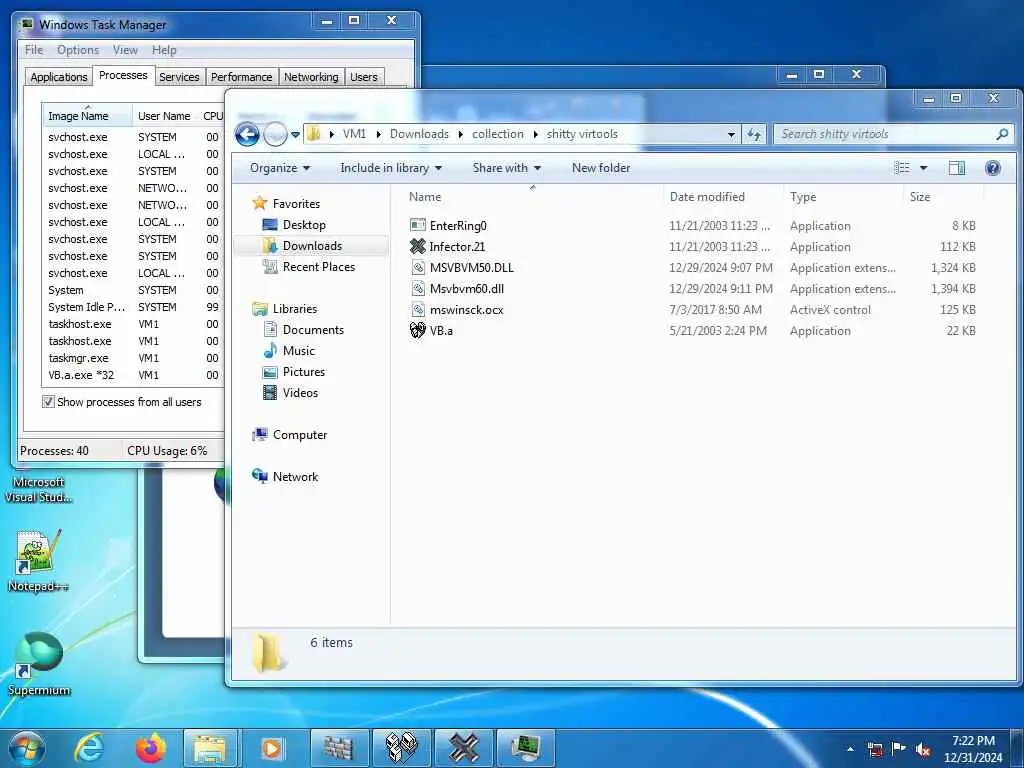Sort files by the Name column

click(x=425, y=197)
